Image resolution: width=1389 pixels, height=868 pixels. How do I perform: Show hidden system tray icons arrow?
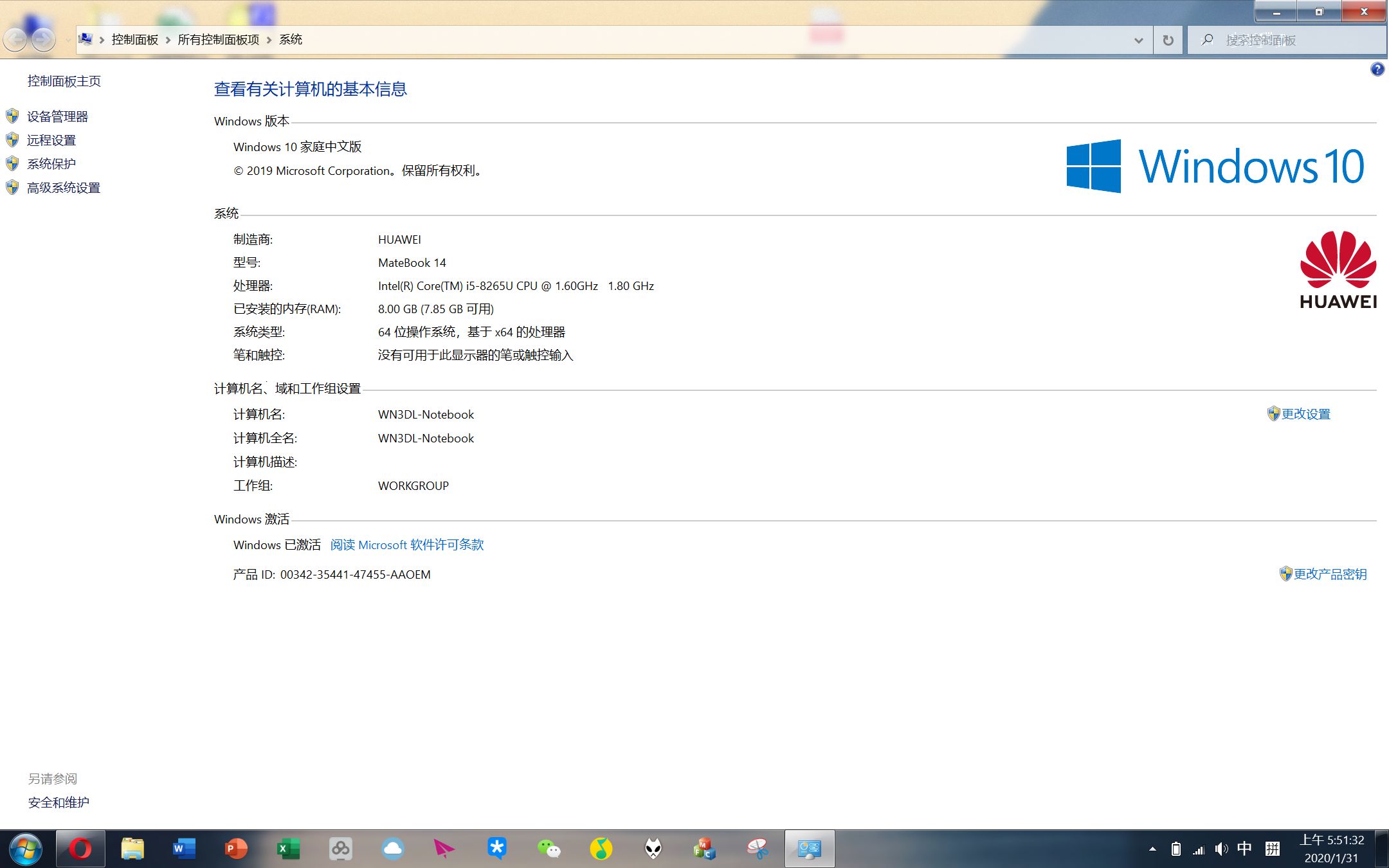[1152, 849]
